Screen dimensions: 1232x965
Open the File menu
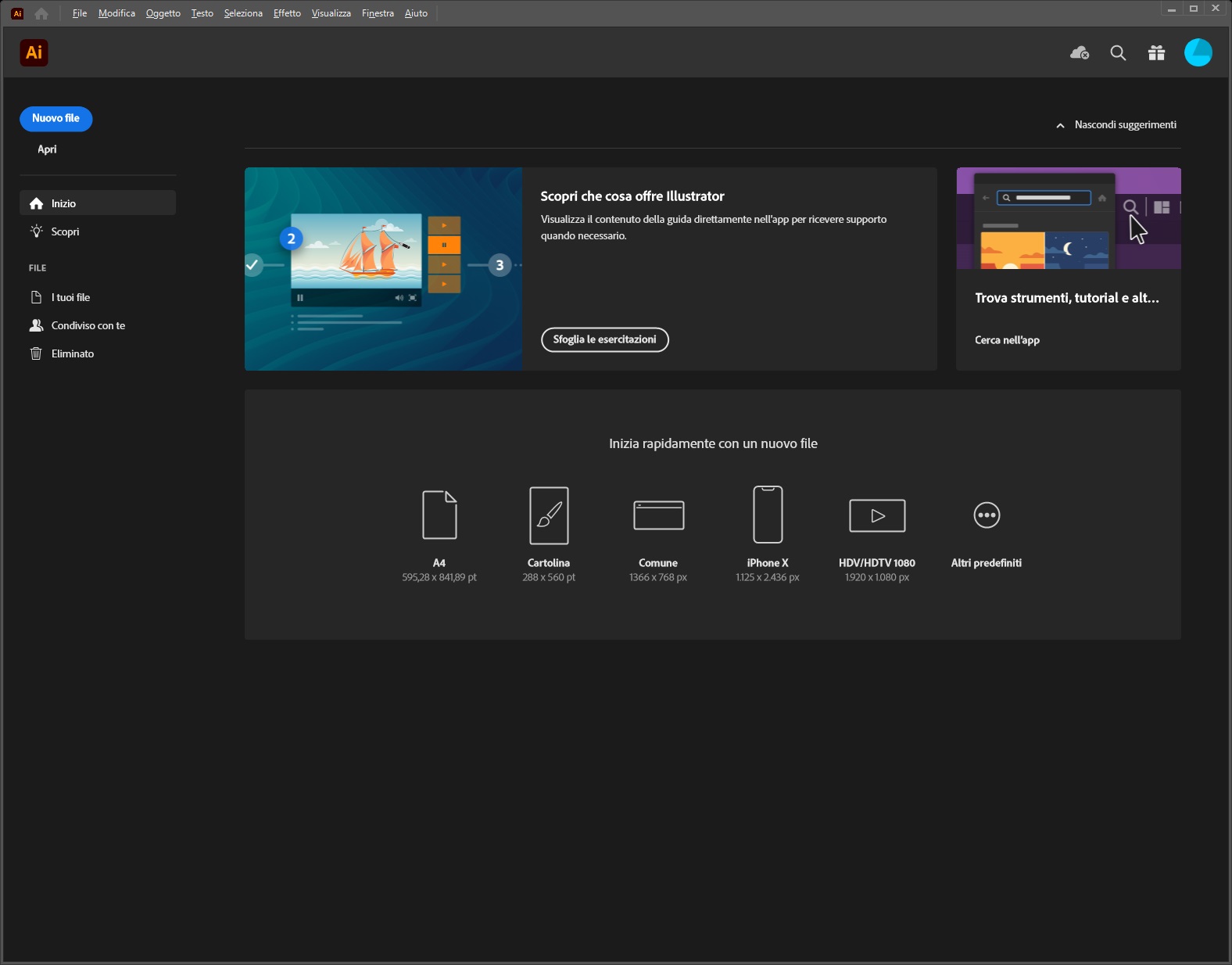coord(80,13)
